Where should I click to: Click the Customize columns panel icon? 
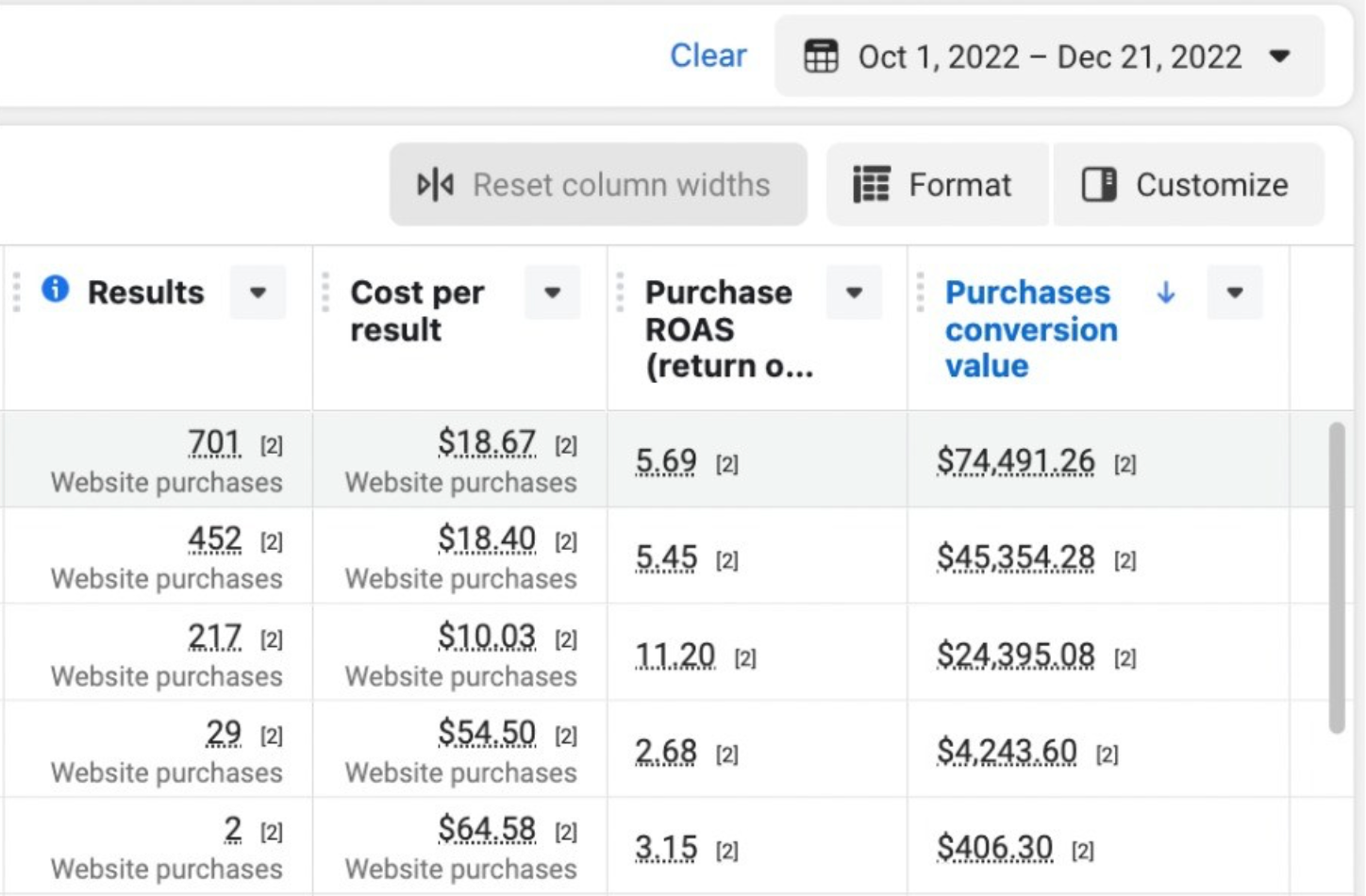pos(1099,185)
